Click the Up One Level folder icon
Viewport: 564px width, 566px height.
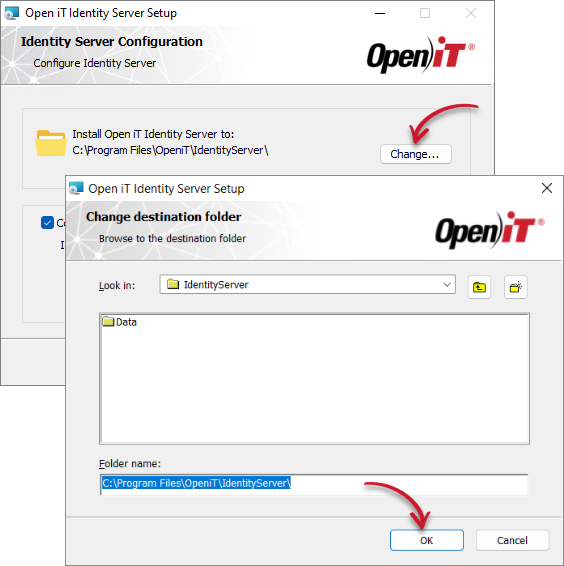pyautogui.click(x=479, y=287)
